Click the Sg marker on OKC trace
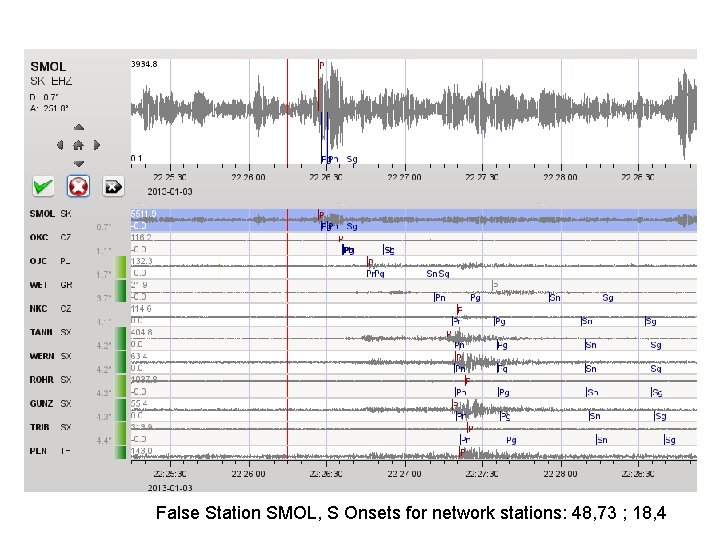The image size is (720, 540). tap(388, 250)
